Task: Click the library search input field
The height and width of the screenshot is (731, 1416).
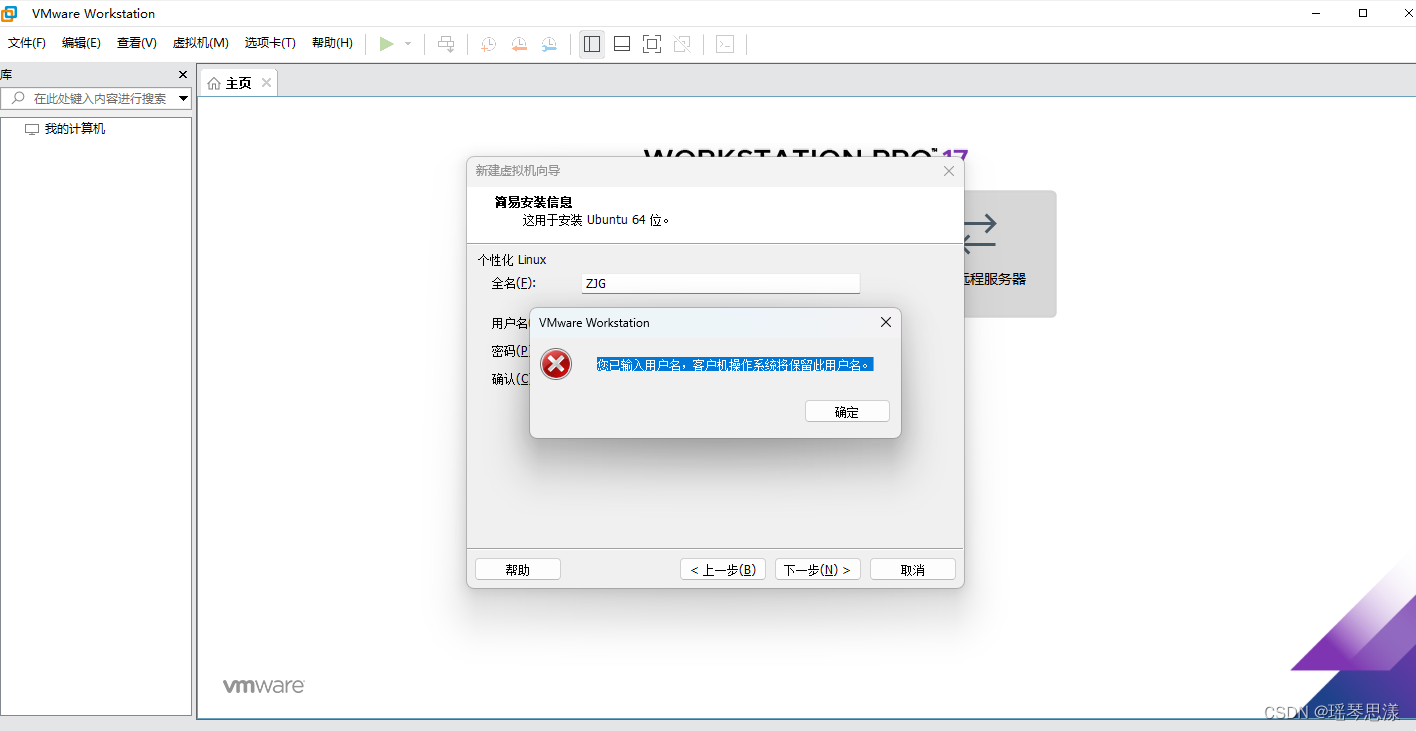Action: click(x=97, y=98)
